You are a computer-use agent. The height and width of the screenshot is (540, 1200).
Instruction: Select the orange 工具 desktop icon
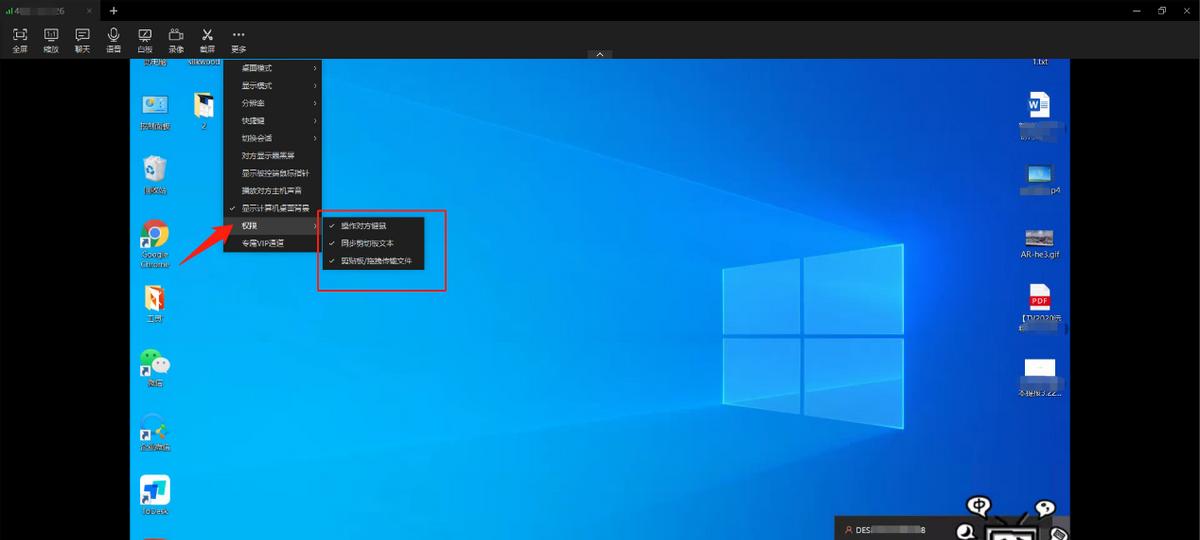pyautogui.click(x=155, y=304)
